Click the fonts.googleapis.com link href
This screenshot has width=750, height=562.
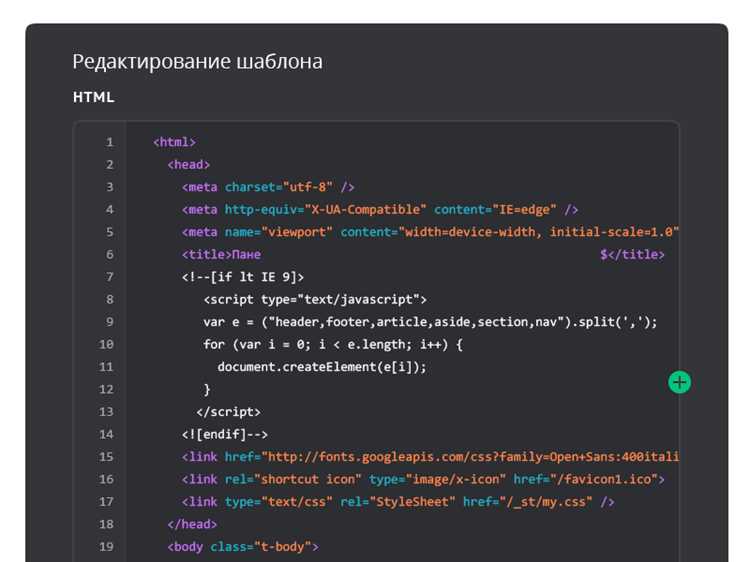452,457
